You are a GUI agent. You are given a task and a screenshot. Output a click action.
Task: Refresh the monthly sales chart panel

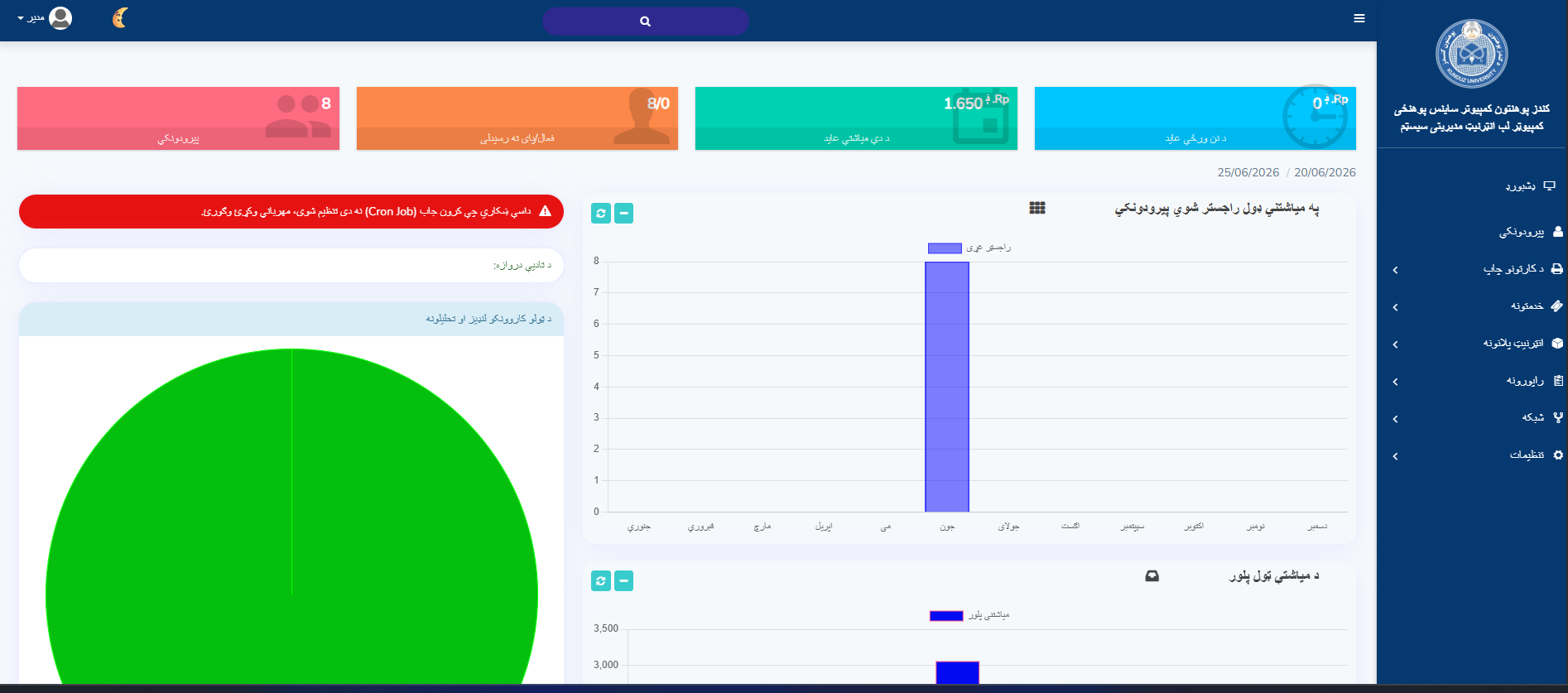(x=601, y=581)
